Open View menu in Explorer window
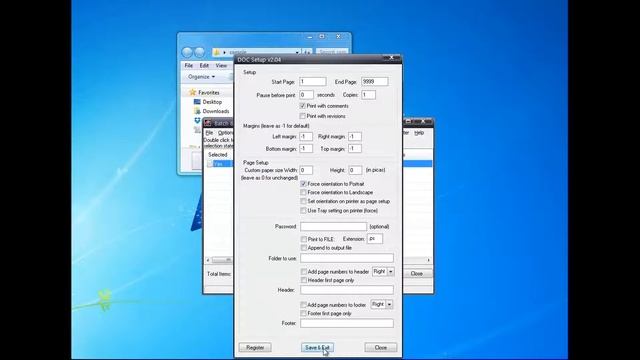 [221, 65]
